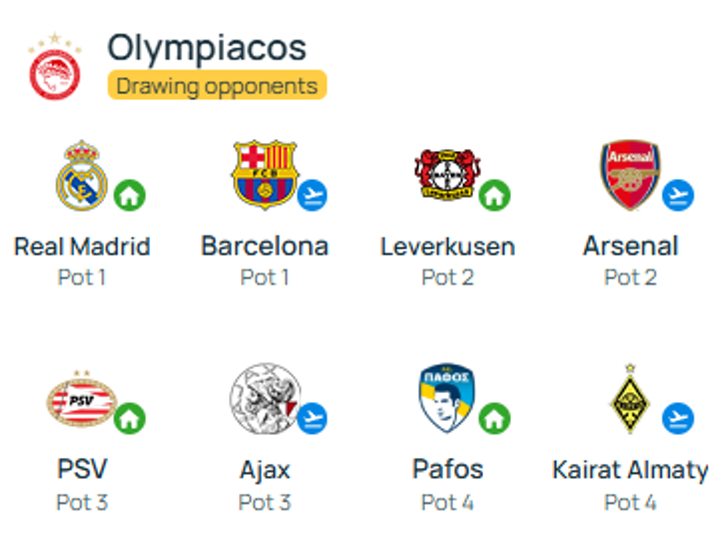The width and height of the screenshot is (720, 558).
Task: Click the Pafos club crest
Action: pyautogui.click(x=446, y=399)
